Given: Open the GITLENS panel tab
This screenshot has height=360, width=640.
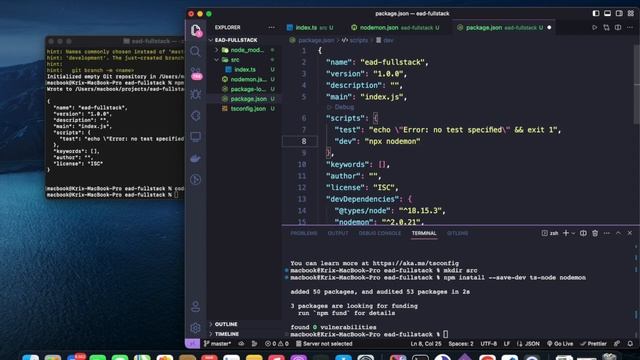Looking at the screenshot, I should click(x=458, y=233).
